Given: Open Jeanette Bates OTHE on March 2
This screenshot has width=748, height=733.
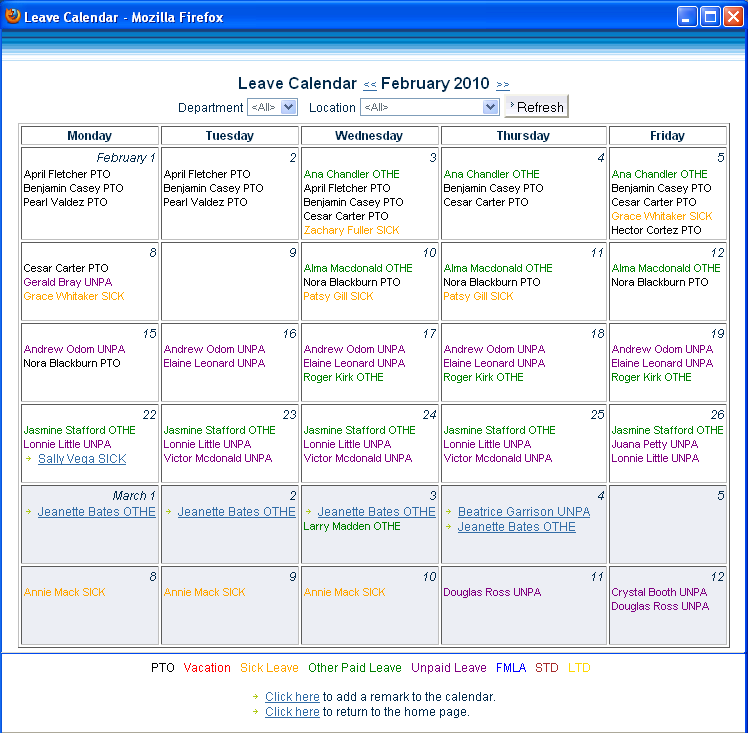Looking at the screenshot, I should [x=236, y=512].
